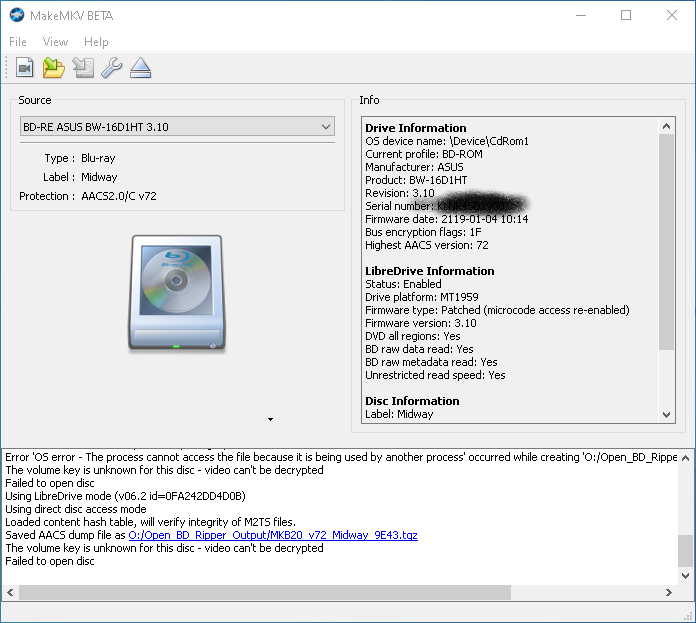Click 'Label: Midway' in Disc Information
The image size is (696, 623).
399,414
